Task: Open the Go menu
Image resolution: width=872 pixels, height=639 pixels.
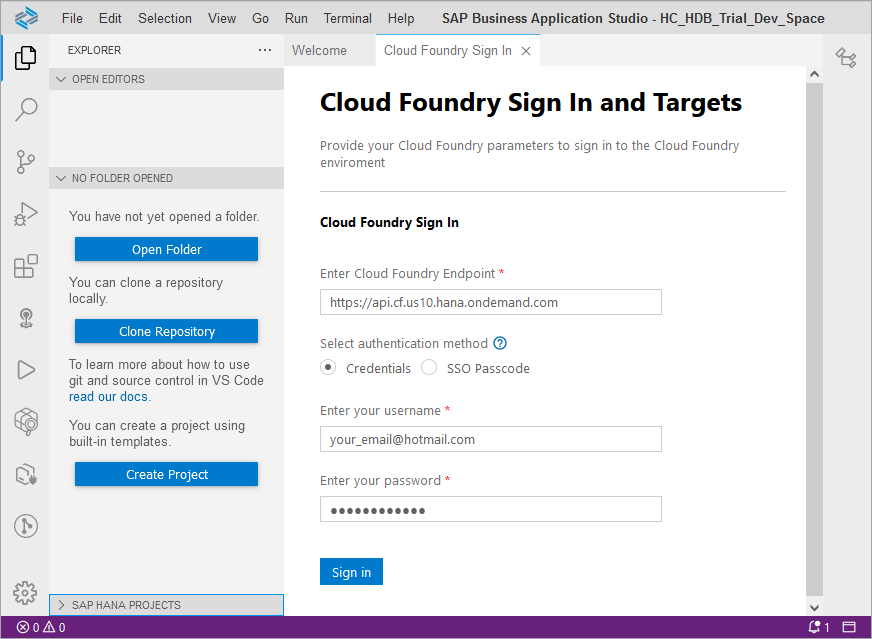Action: coord(260,18)
